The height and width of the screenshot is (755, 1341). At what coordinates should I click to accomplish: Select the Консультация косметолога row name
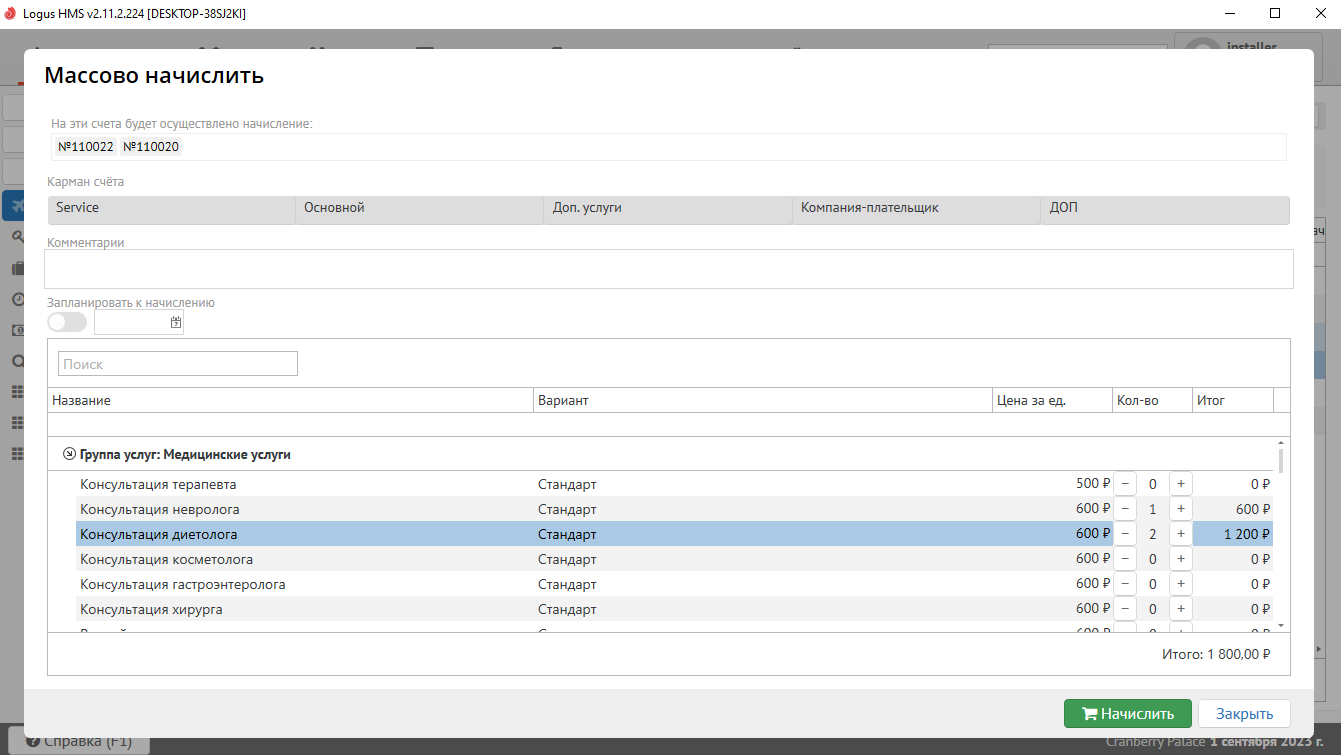(166, 559)
